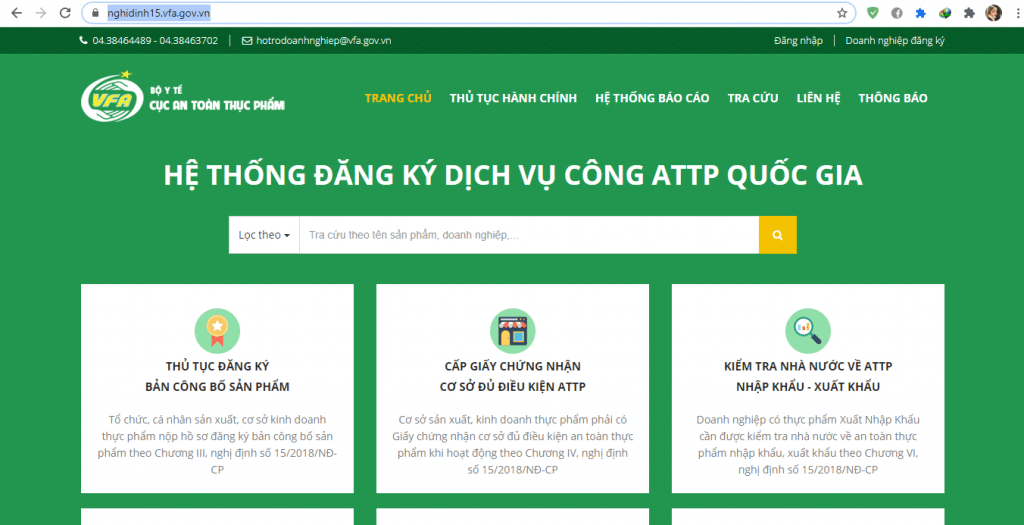Reload the page with the refresh icon
1024x525 pixels.
coord(65,13)
